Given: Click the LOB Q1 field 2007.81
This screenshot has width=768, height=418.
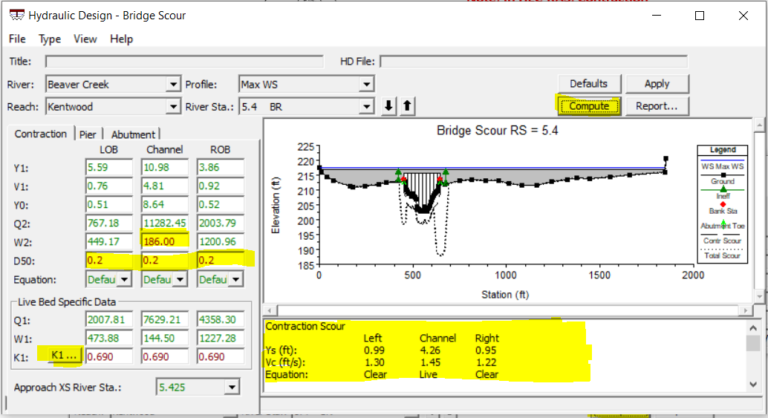Looking at the screenshot, I should tap(109, 320).
